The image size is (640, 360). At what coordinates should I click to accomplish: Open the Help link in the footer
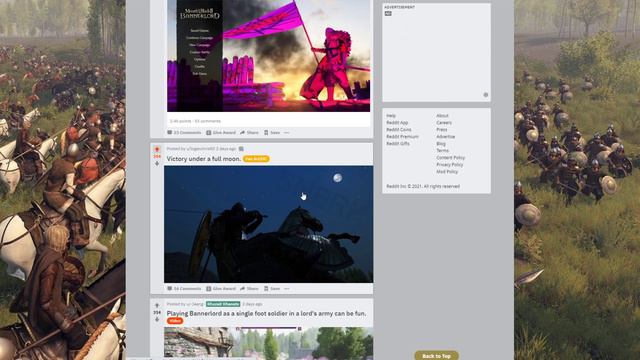[391, 116]
